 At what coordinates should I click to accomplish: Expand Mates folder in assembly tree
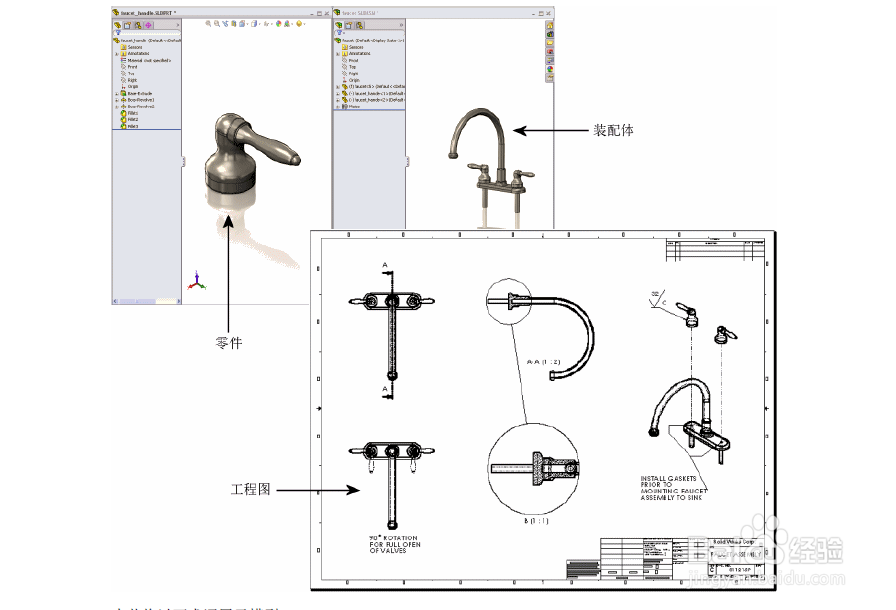point(338,107)
